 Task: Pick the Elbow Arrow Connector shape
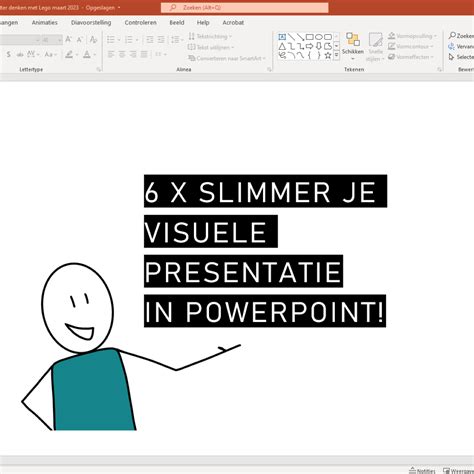click(300, 46)
